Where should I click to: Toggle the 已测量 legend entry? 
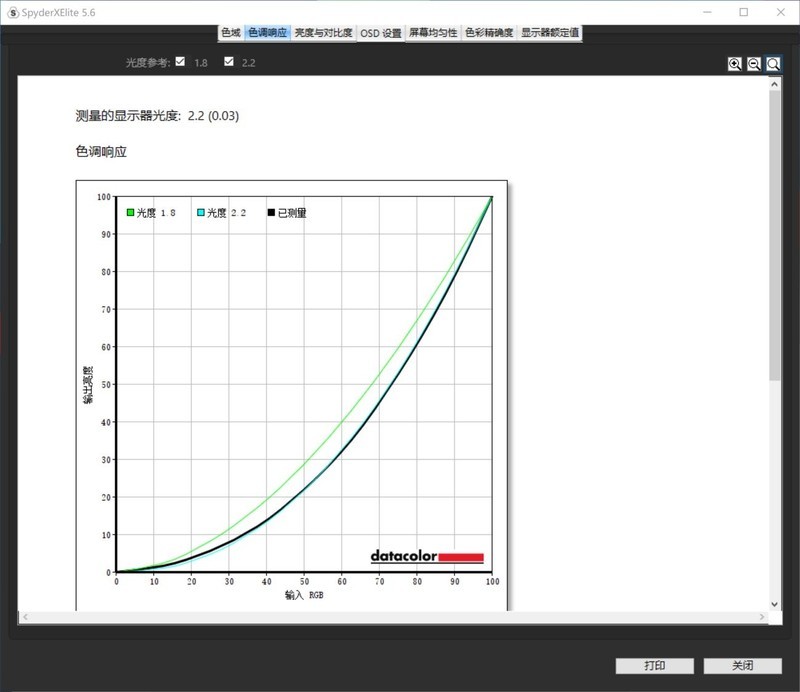[x=290, y=212]
